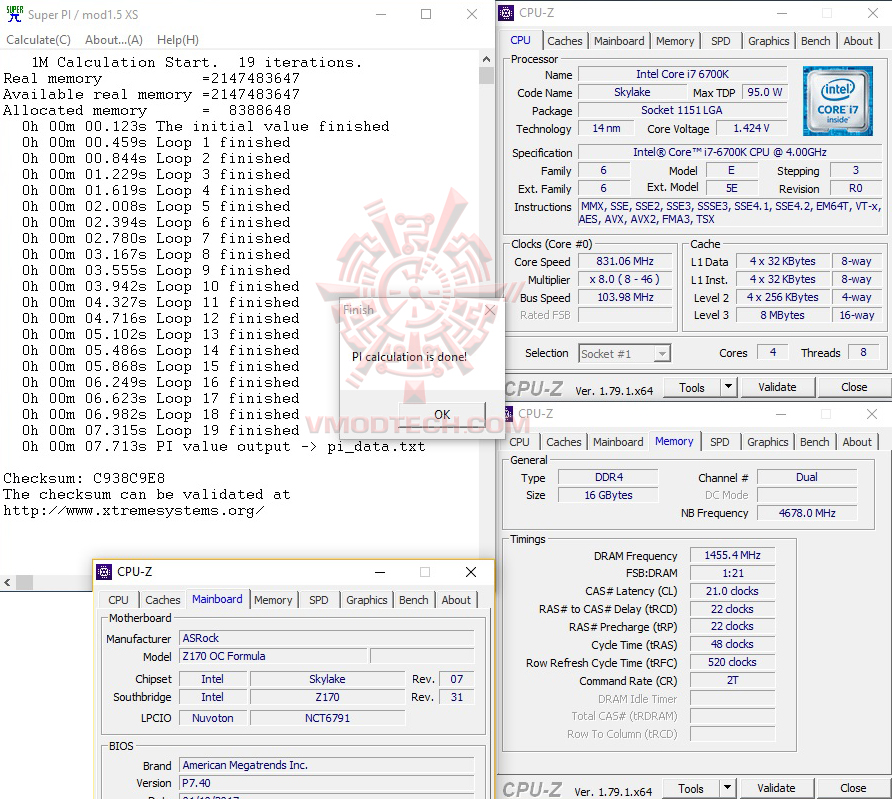The image size is (892, 799).
Task: Click the Super PI application icon in title bar
Action: coord(15,14)
